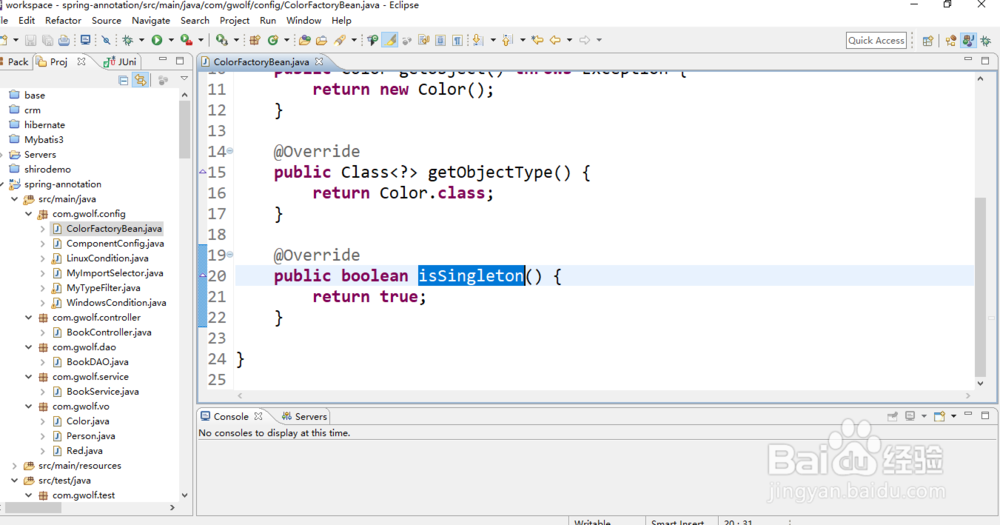Expand the ColorFactoryBean.java tree node
Viewport: 1000px width, 525px height.
(43, 228)
